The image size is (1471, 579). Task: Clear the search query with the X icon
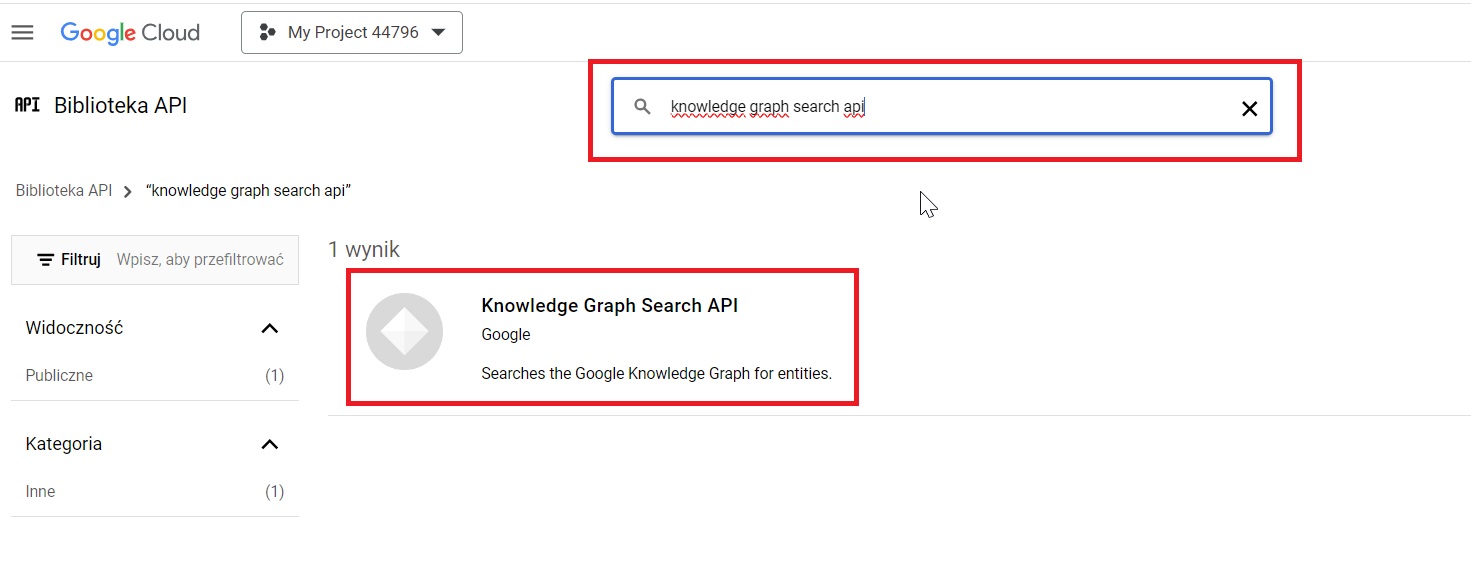1249,108
